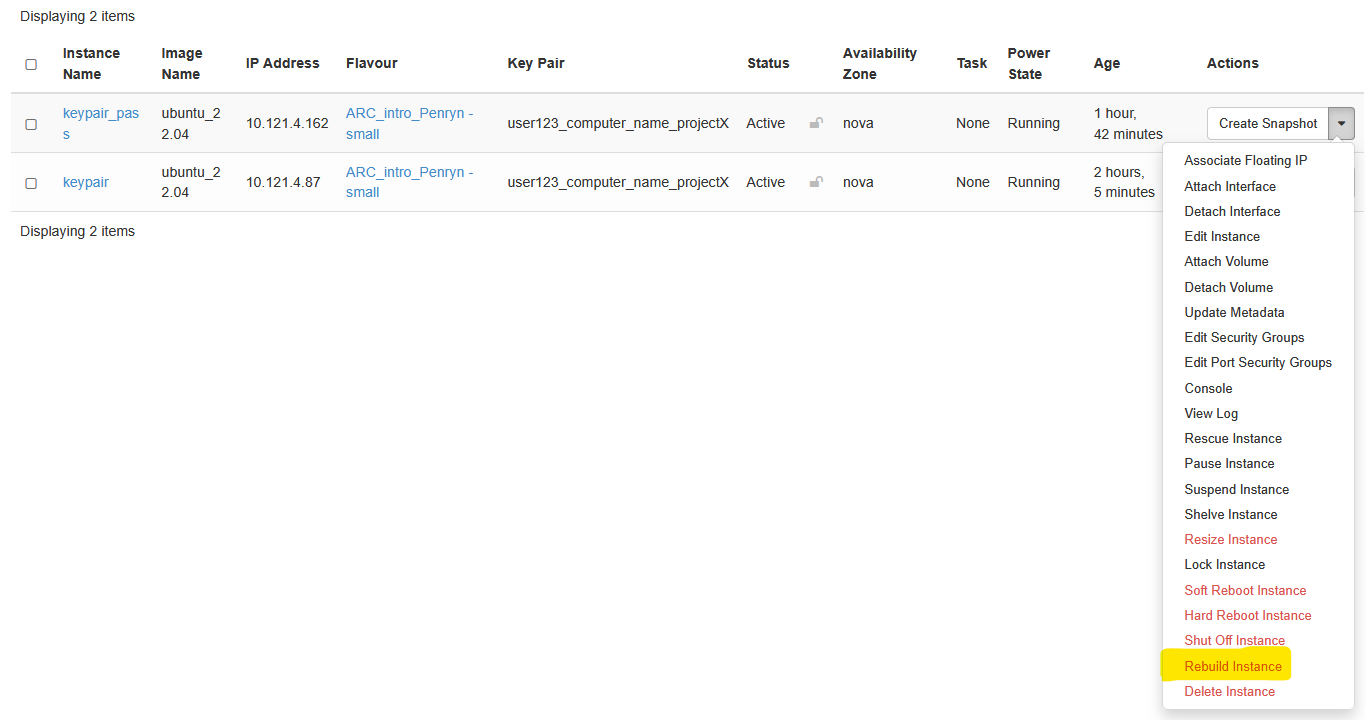Toggle the select-all checkbox in the table header

[x=31, y=64]
